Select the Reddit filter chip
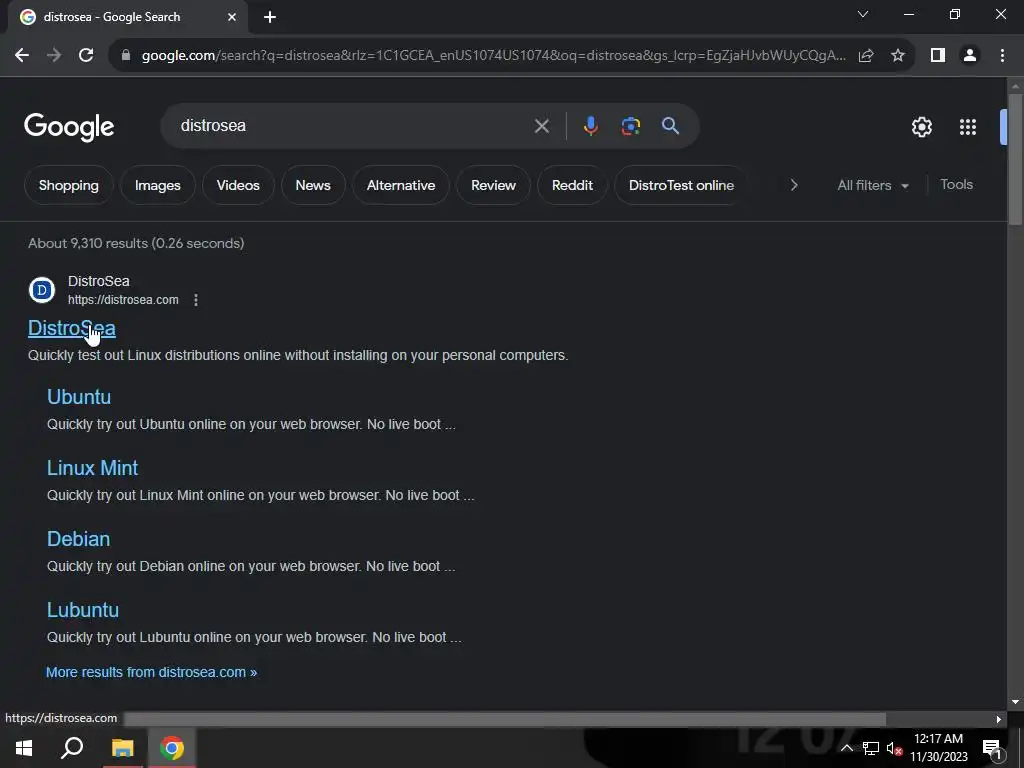 coord(572,185)
